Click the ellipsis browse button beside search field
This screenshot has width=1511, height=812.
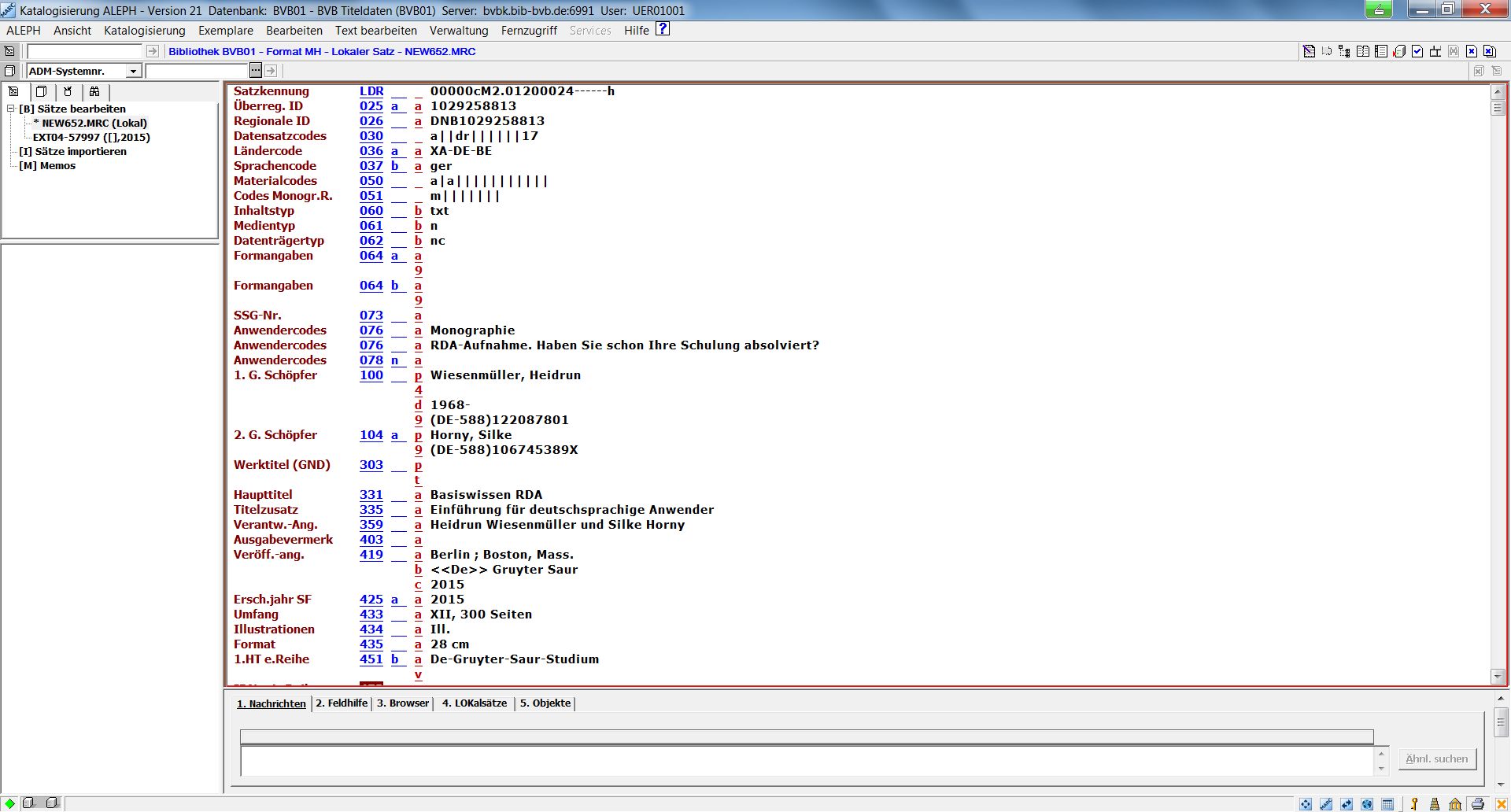255,71
